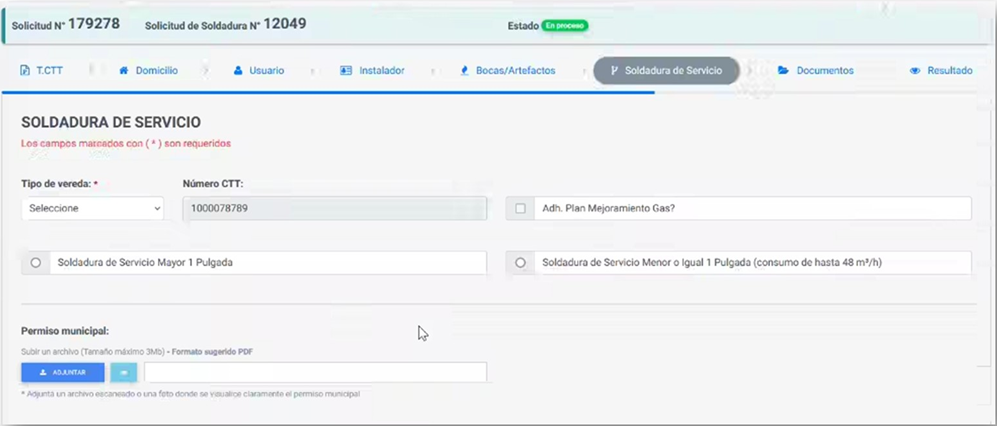The height and width of the screenshot is (426, 997).
Task: Switch to the Soldadura de Servicio tab
Action: tap(666, 71)
